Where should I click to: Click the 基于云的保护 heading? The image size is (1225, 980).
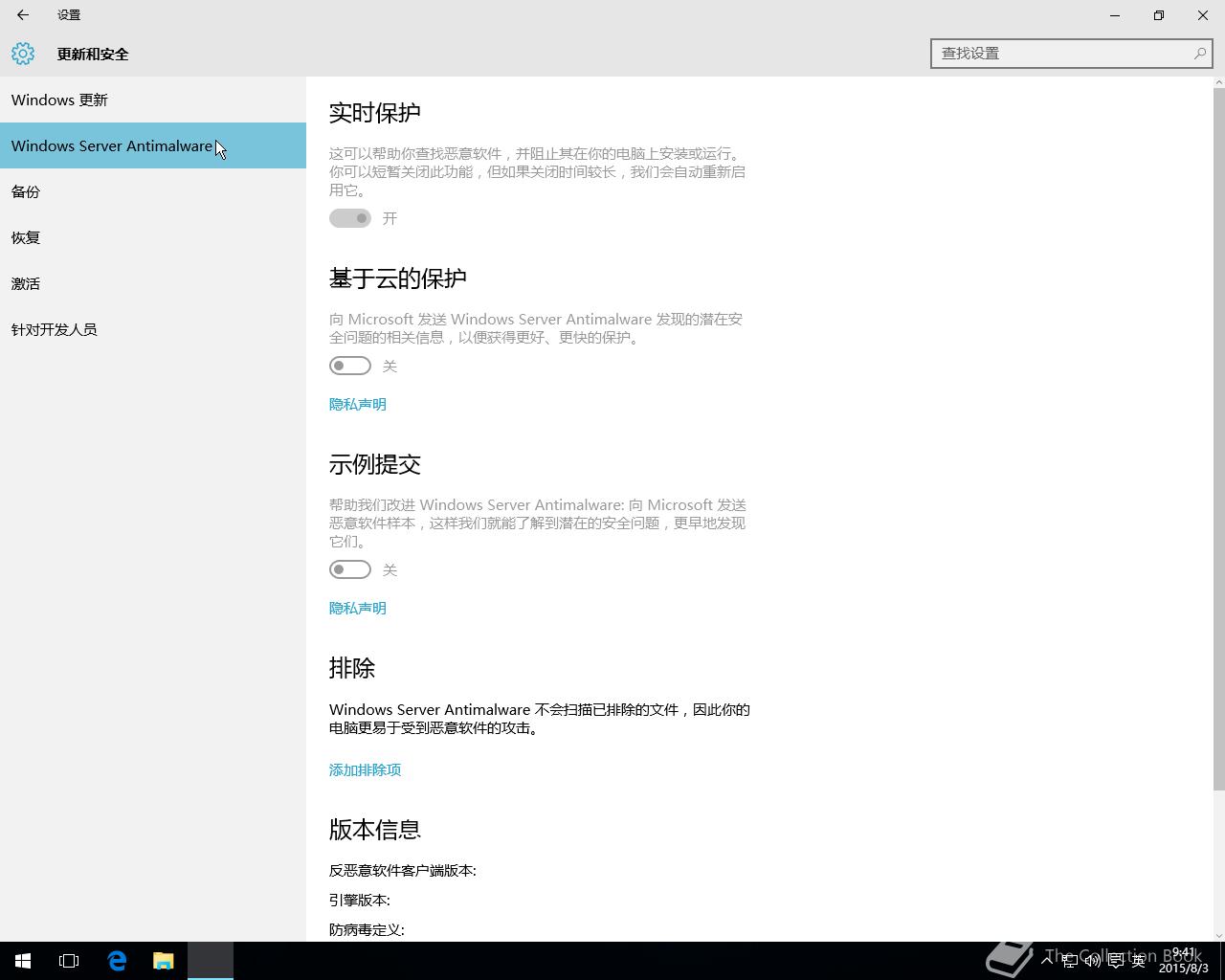coord(398,278)
